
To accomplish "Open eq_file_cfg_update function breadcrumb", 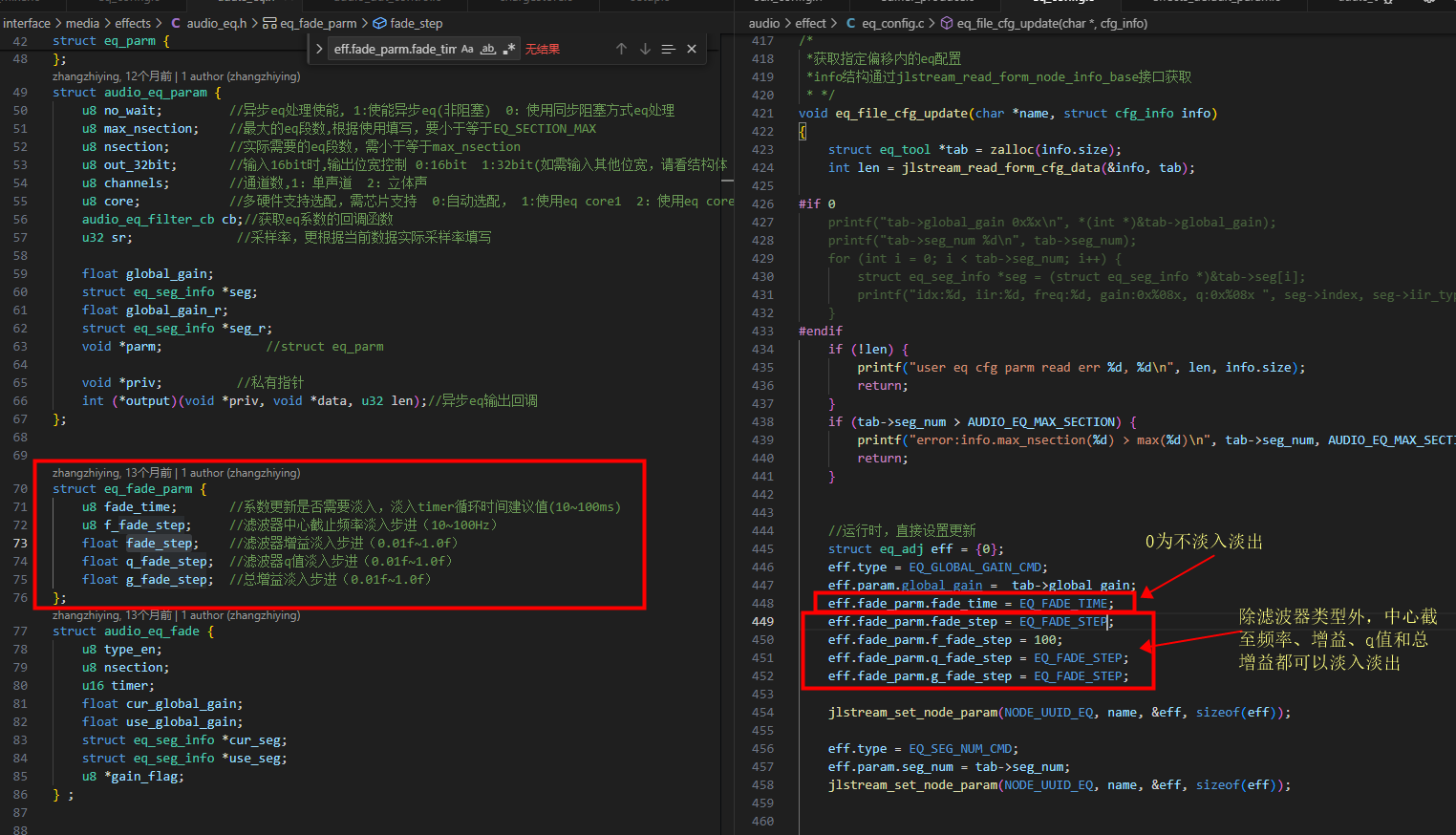I will 1044,23.
